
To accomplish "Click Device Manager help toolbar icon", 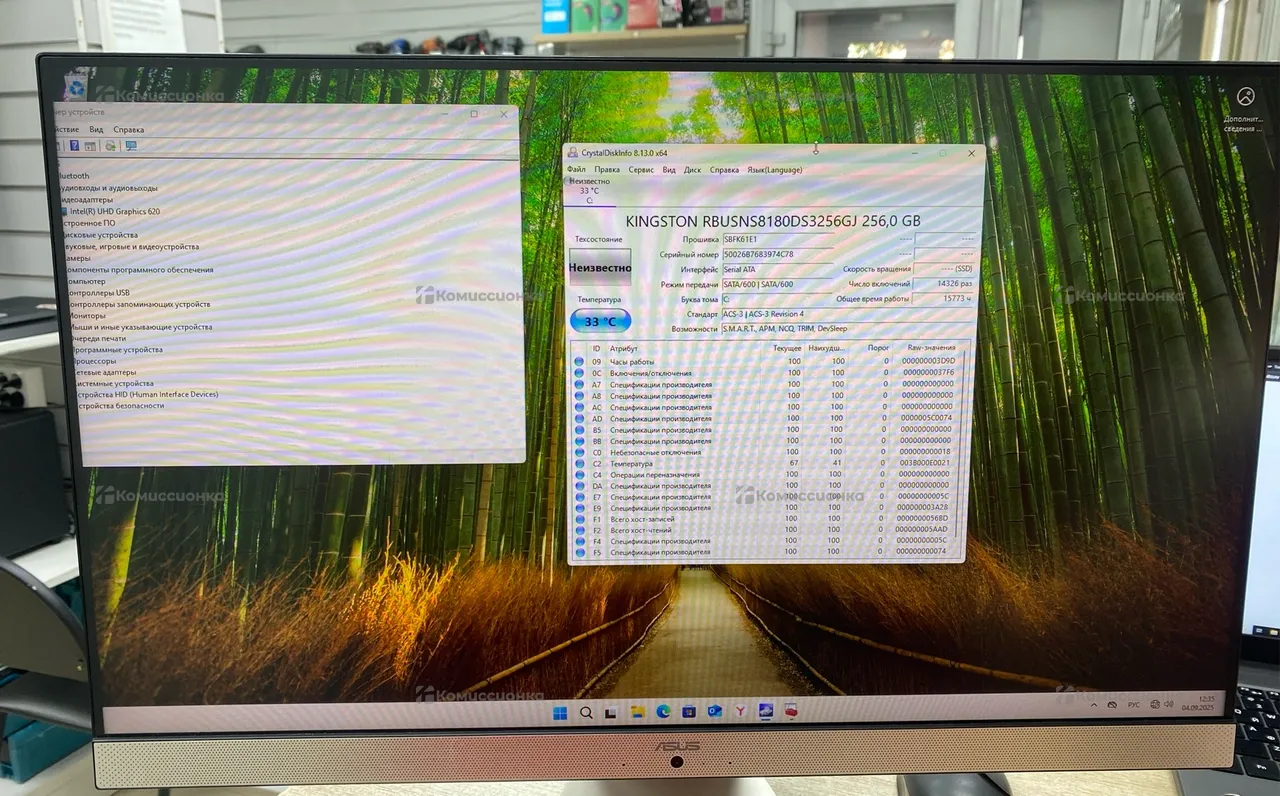I will (x=74, y=146).
